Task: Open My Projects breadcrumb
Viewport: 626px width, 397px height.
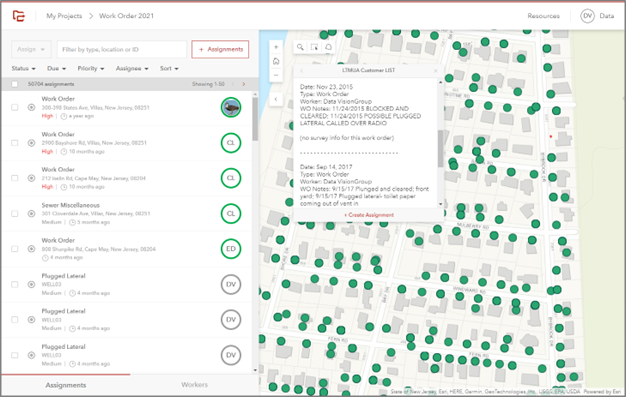Action: point(64,16)
